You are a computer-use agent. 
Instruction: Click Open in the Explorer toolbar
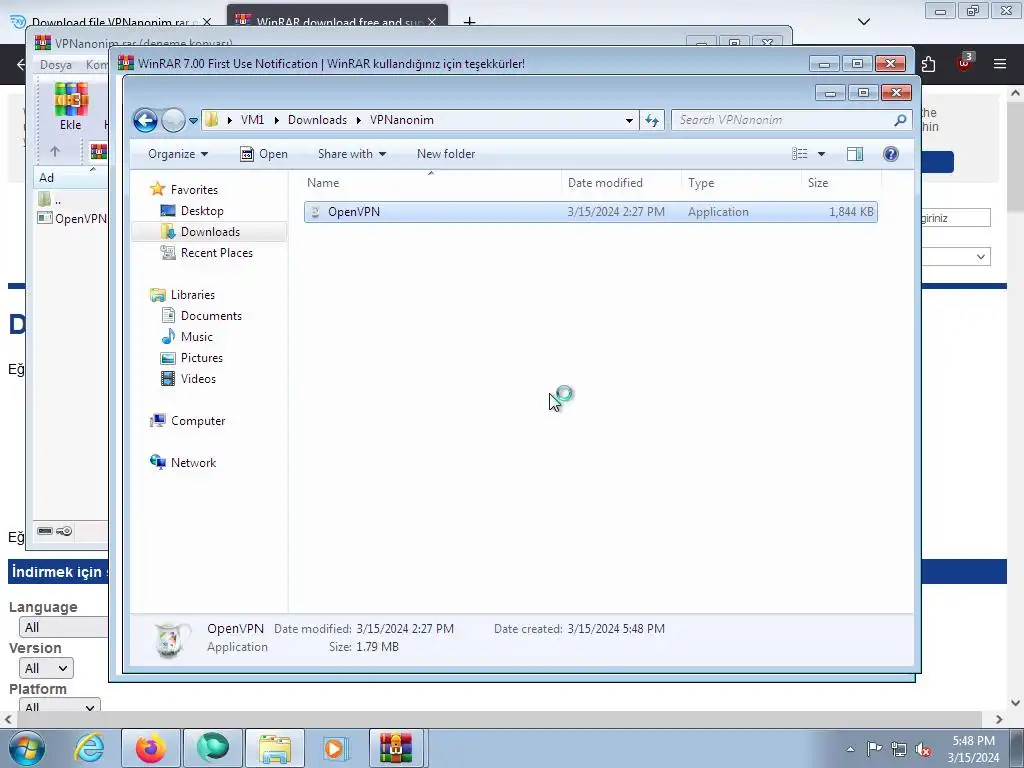click(x=264, y=154)
